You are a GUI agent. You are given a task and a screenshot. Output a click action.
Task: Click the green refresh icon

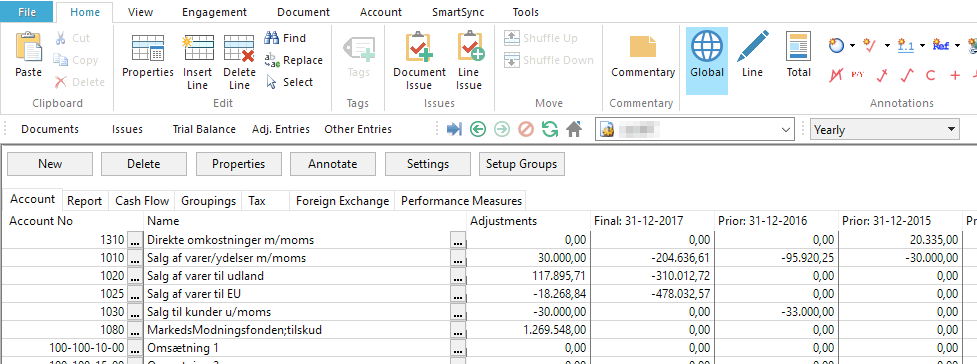coord(550,130)
